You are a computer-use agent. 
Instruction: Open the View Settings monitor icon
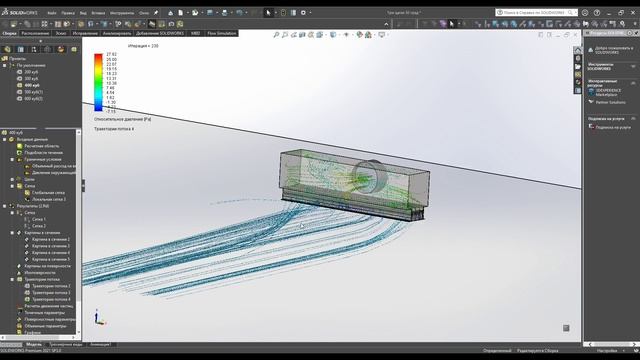(382, 35)
